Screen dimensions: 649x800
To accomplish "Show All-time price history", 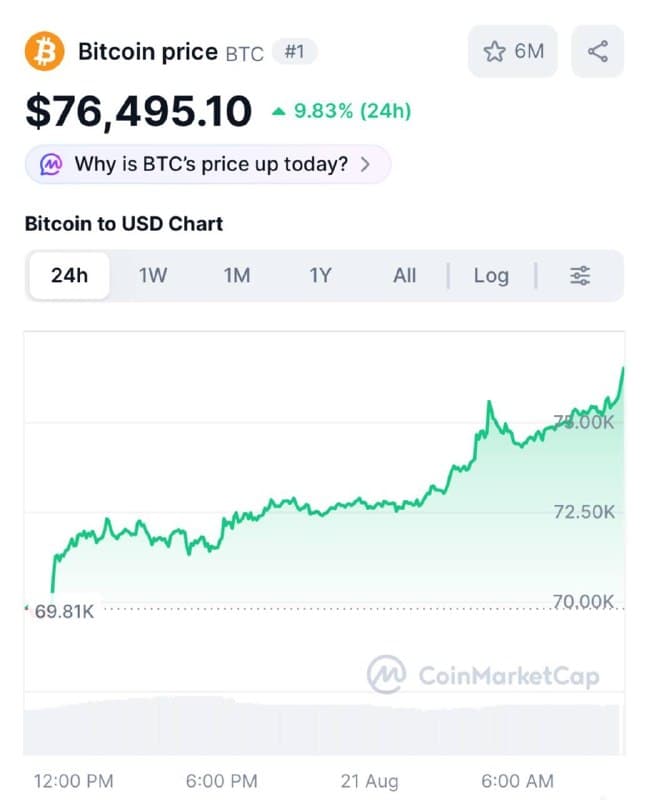I will click(x=404, y=276).
